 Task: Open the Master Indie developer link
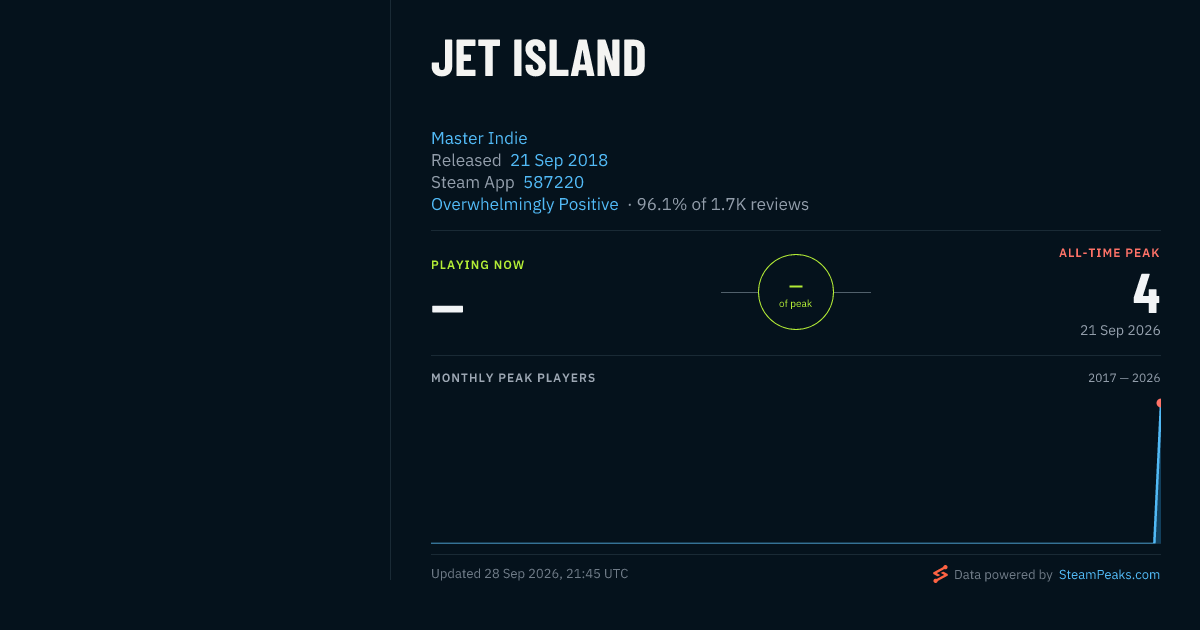pyautogui.click(x=479, y=138)
